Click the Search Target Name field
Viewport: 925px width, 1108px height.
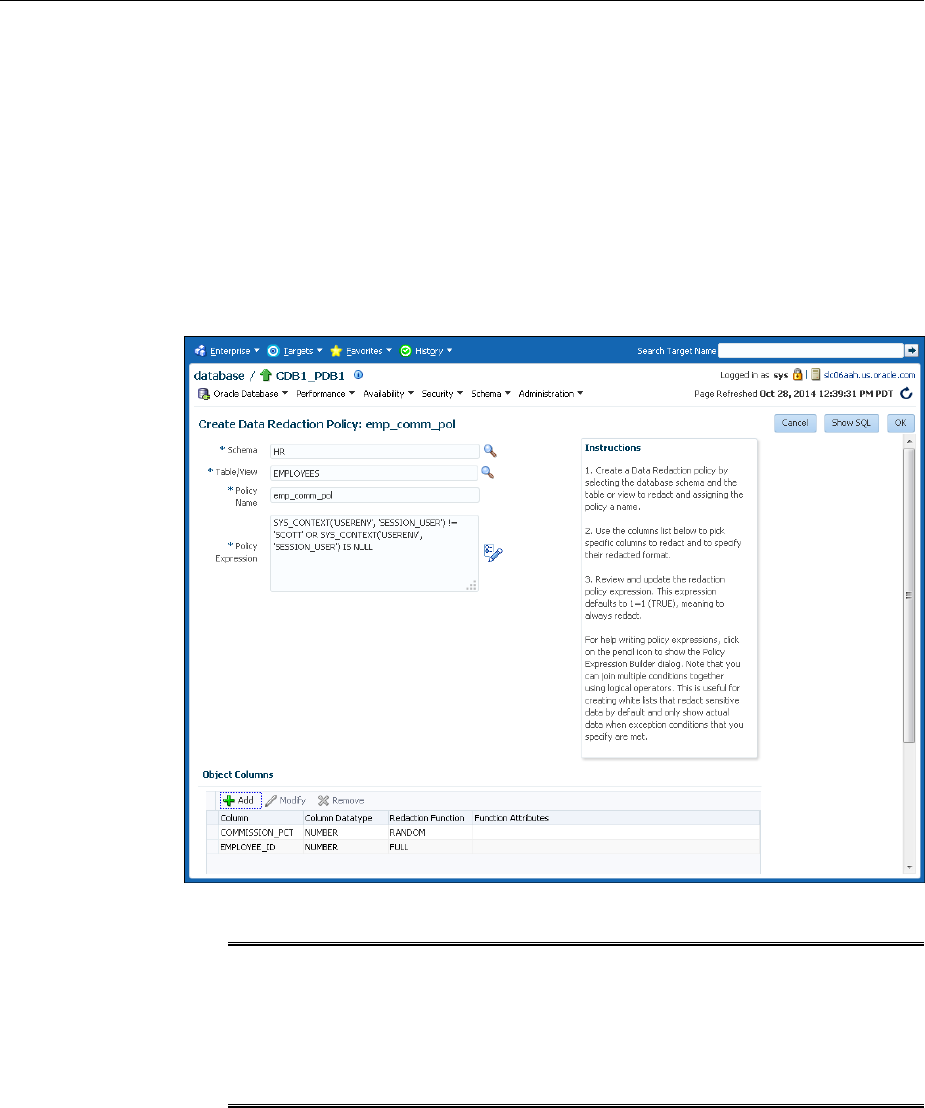811,350
